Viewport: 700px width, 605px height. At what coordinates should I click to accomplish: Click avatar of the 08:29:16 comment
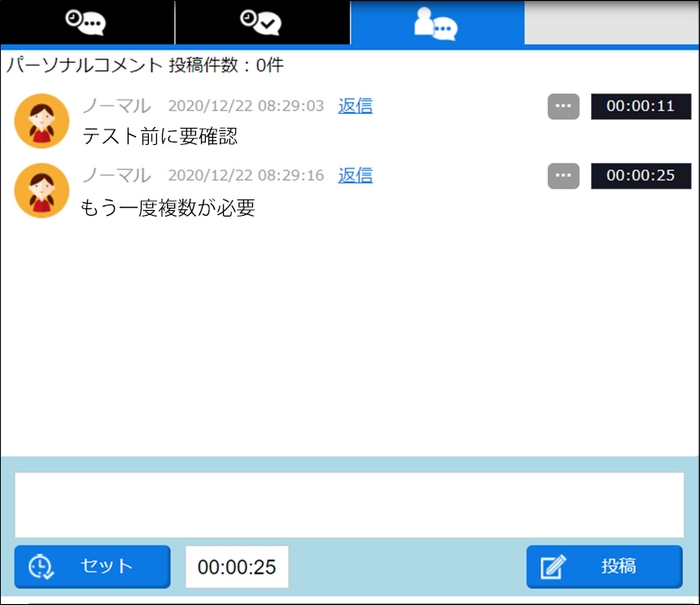42,191
